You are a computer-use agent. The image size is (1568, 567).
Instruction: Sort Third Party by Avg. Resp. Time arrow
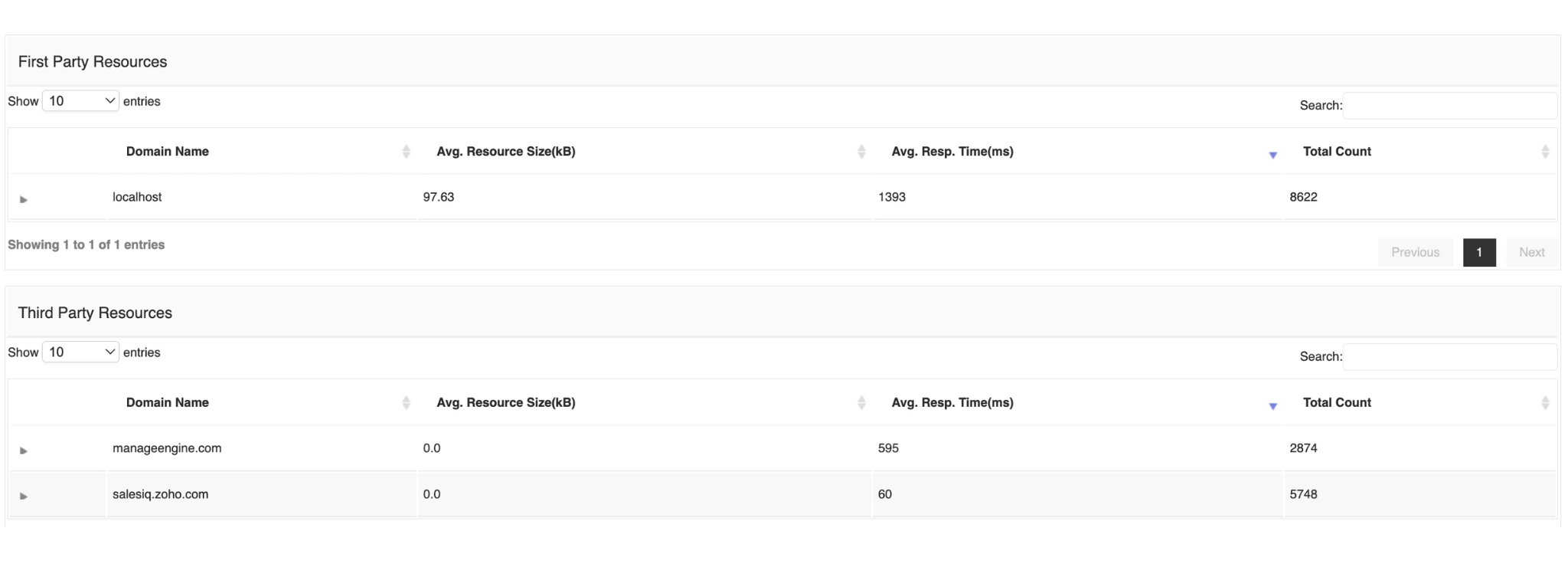1272,406
